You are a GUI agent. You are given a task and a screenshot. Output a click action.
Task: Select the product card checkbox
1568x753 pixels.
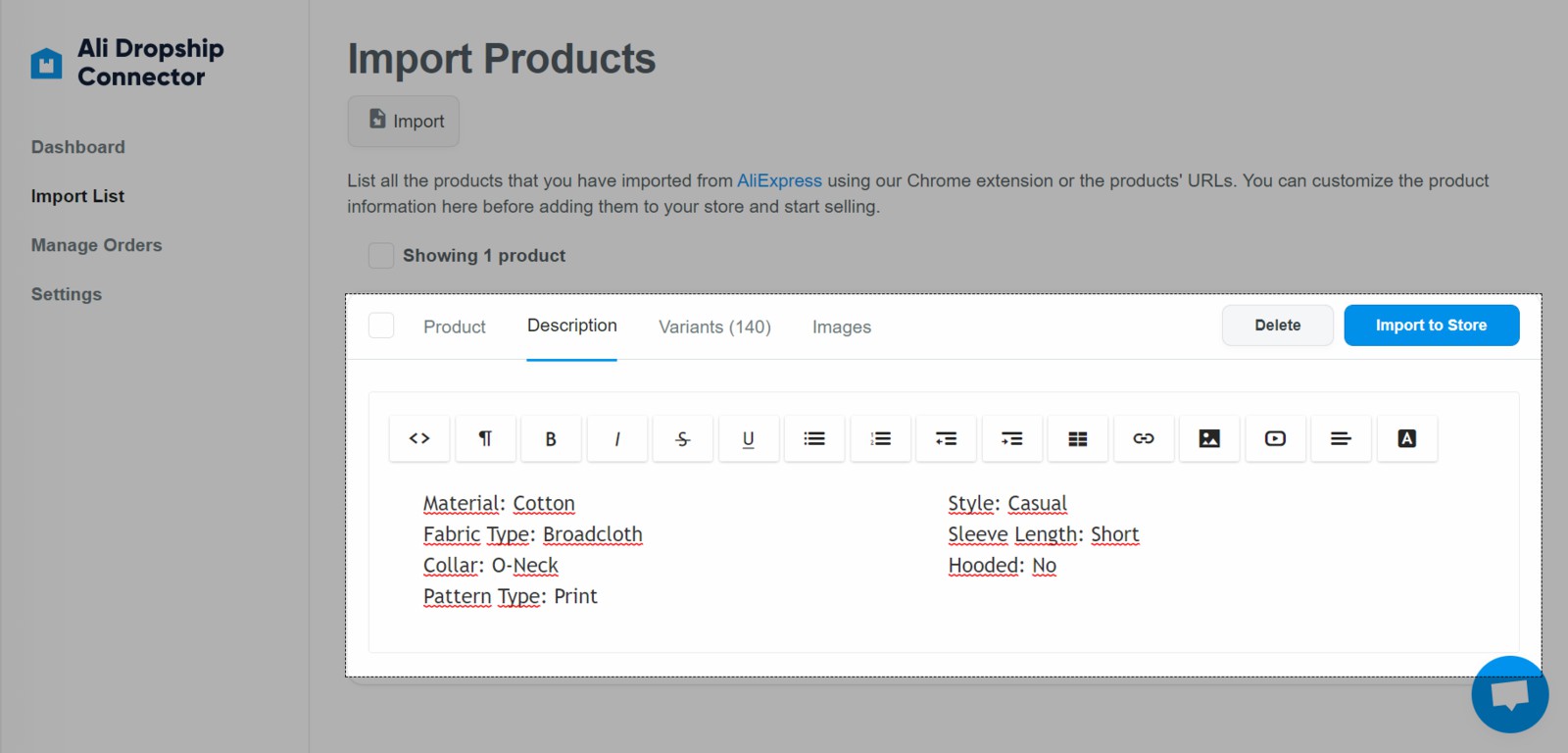point(381,326)
